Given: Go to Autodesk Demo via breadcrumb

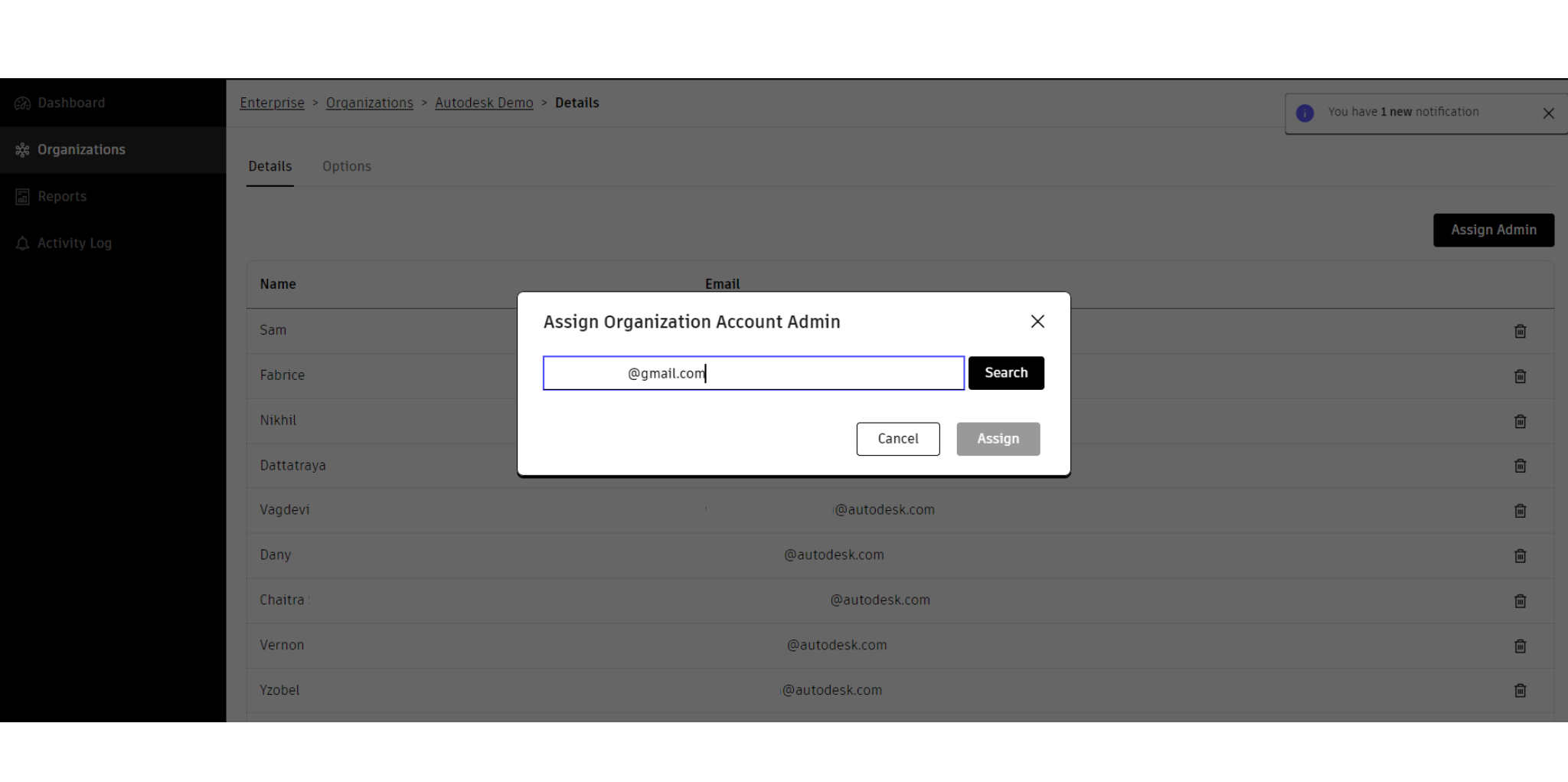Looking at the screenshot, I should click(x=484, y=103).
